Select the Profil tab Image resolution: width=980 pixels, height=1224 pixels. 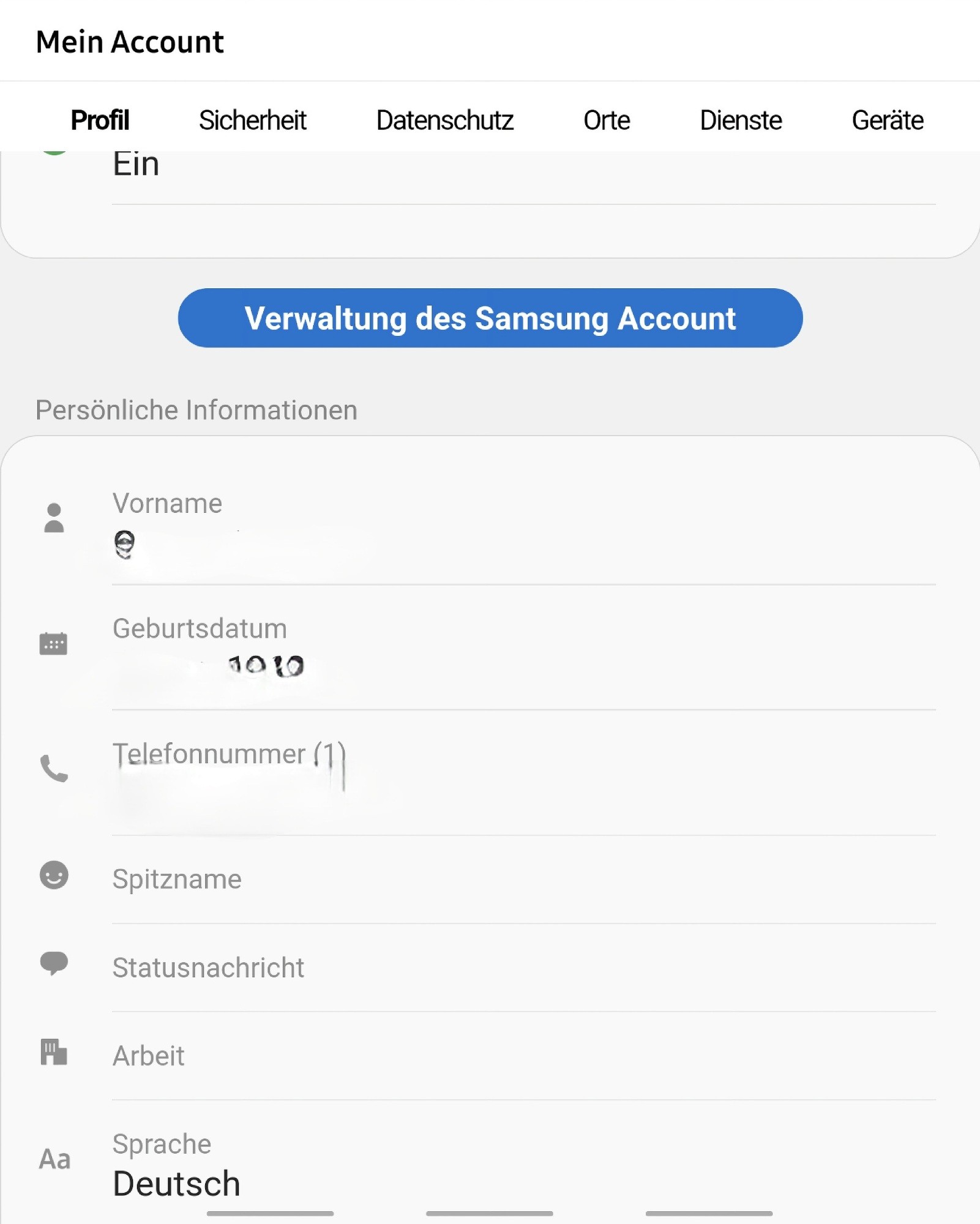pyautogui.click(x=100, y=120)
